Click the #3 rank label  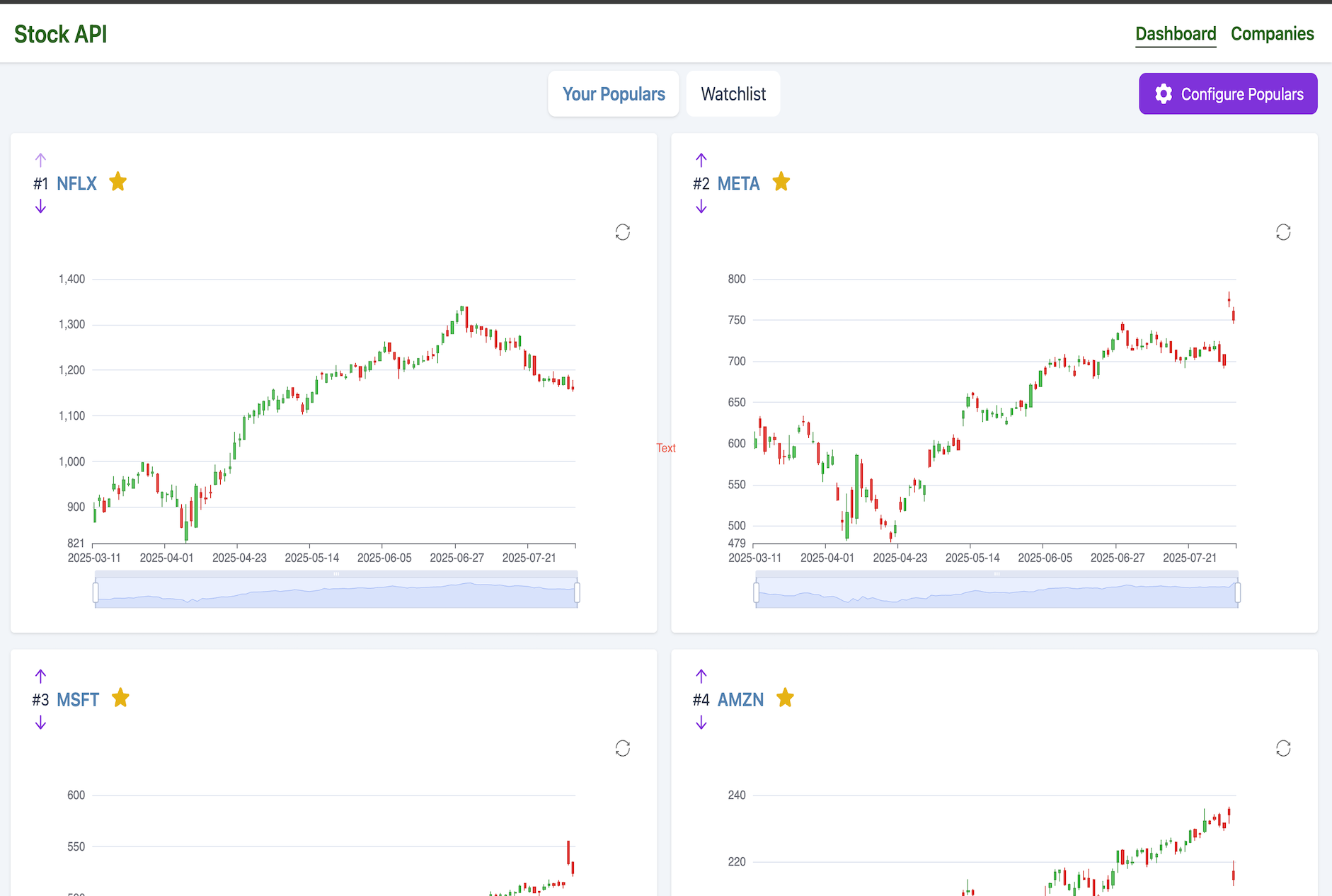pos(40,699)
